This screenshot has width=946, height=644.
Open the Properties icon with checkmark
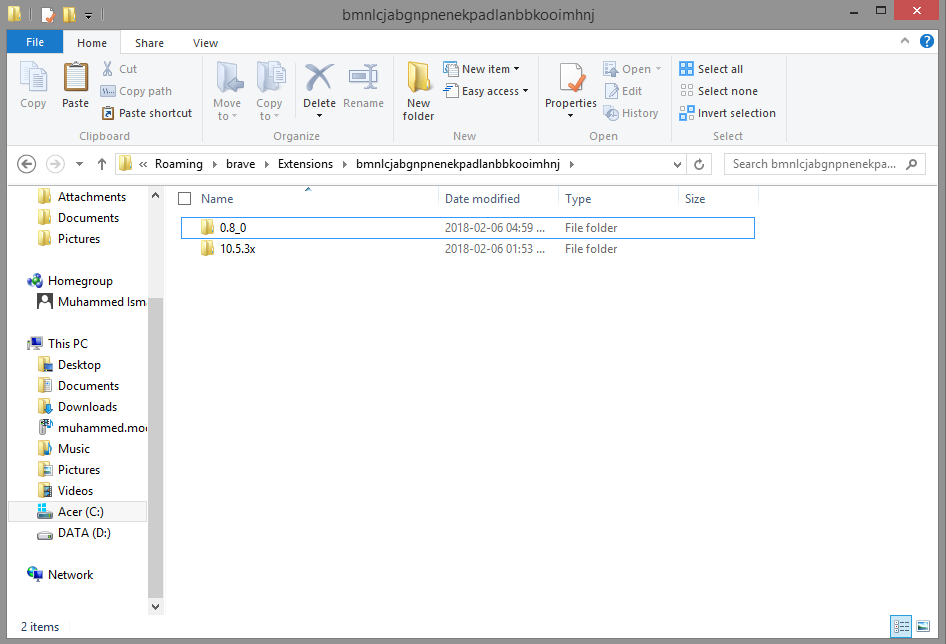point(571,77)
